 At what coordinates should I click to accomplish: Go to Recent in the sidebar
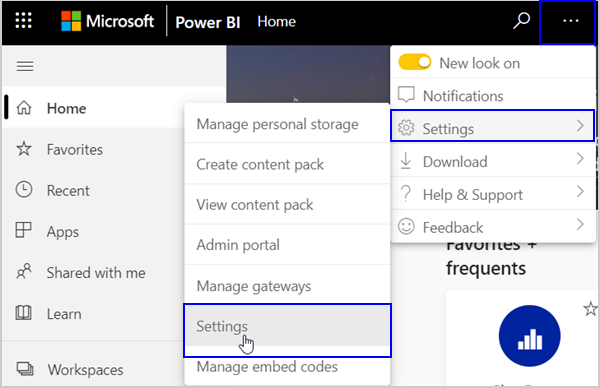pos(68,191)
